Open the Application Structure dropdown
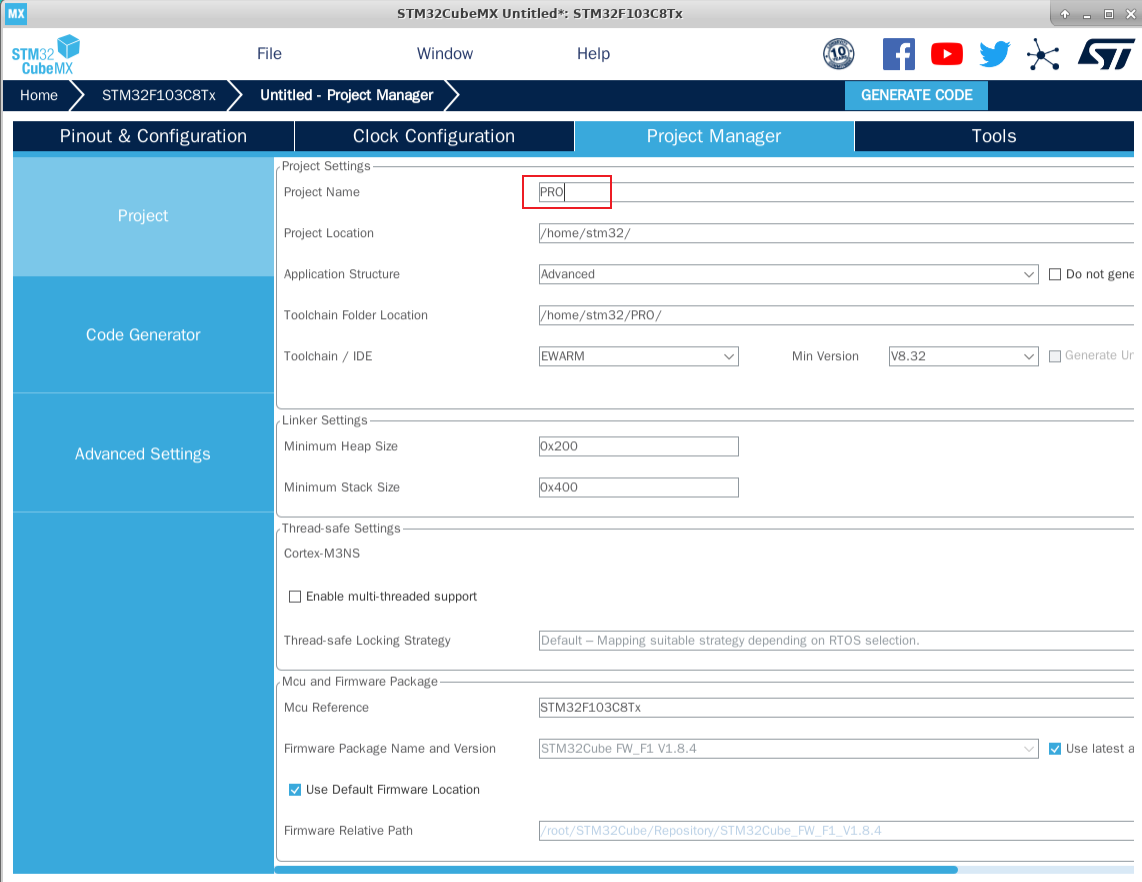This screenshot has height=882, width=1142. pyautogui.click(x=789, y=275)
